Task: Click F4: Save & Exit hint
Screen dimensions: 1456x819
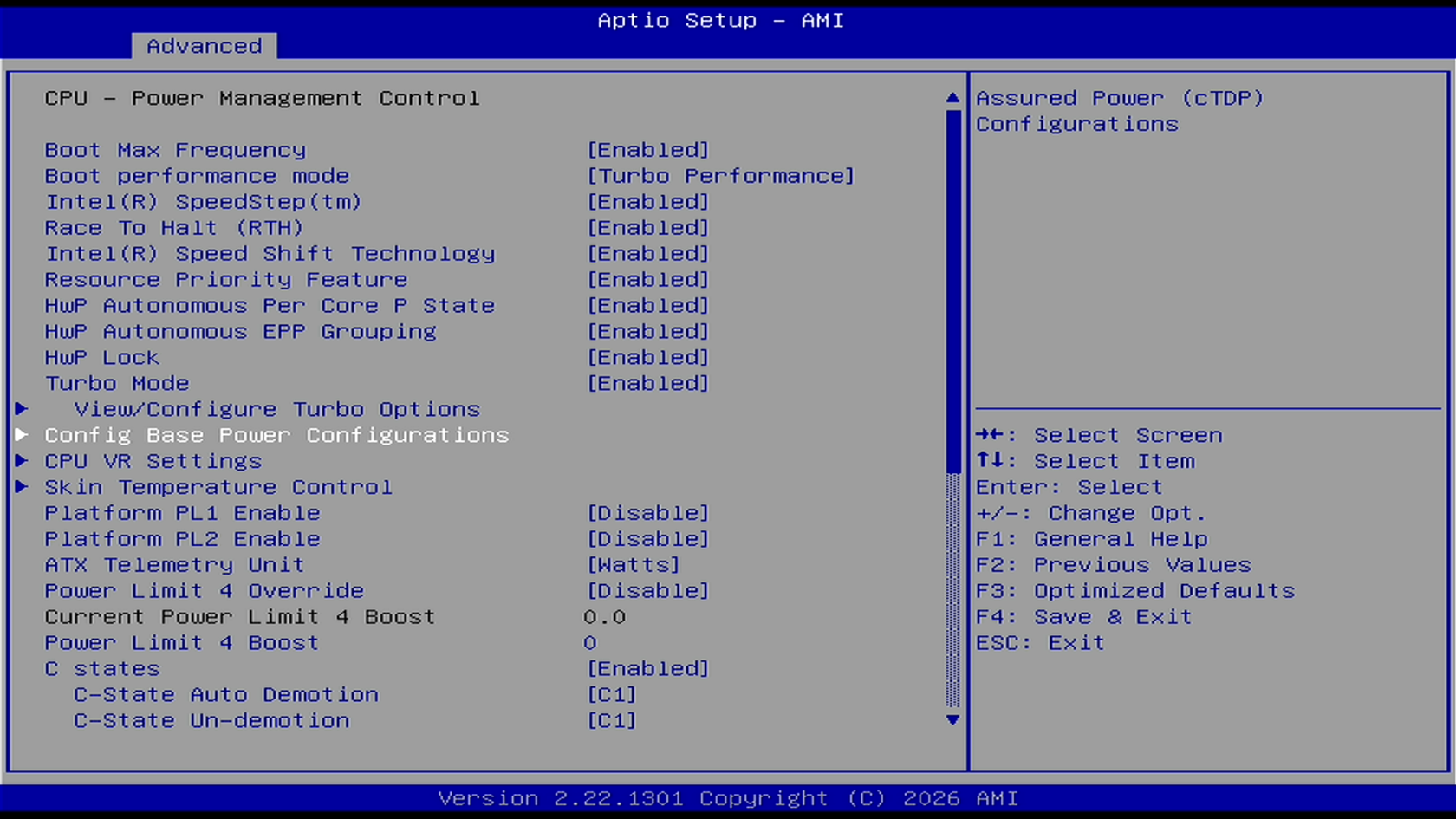Action: (x=1084, y=617)
